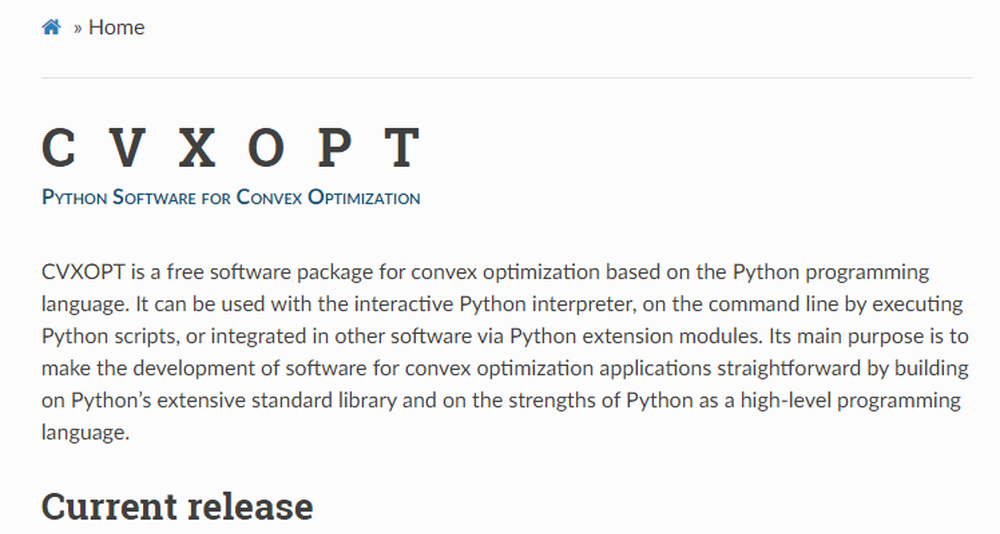
Task: Click the word "straightforward" in the paragraph
Action: [788, 367]
